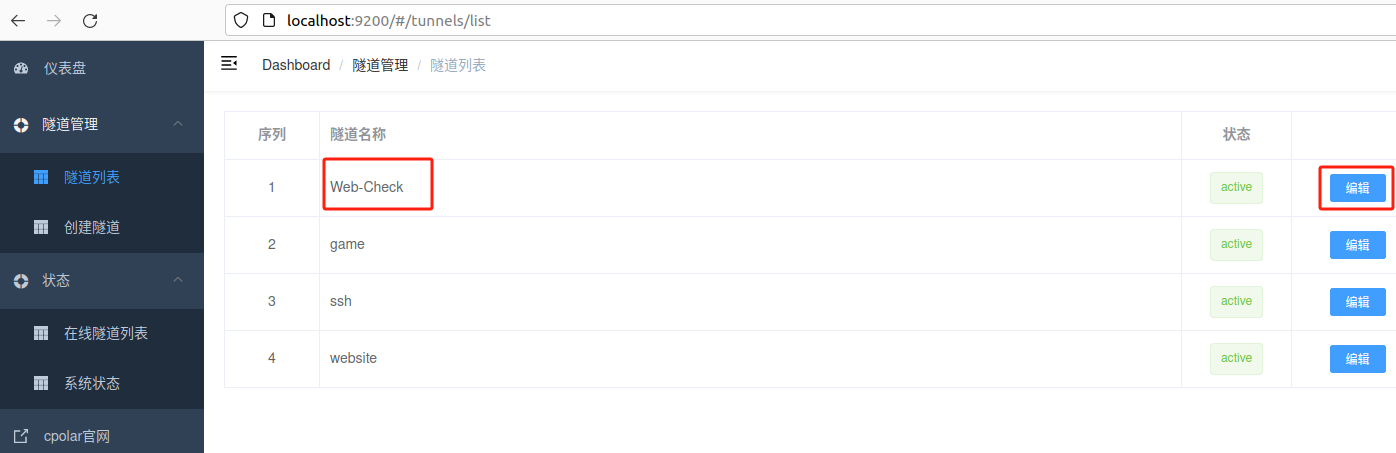Image resolution: width=1396 pixels, height=453 pixels.
Task: Click the dashboard gauge icon in sidebar
Action: [21, 69]
